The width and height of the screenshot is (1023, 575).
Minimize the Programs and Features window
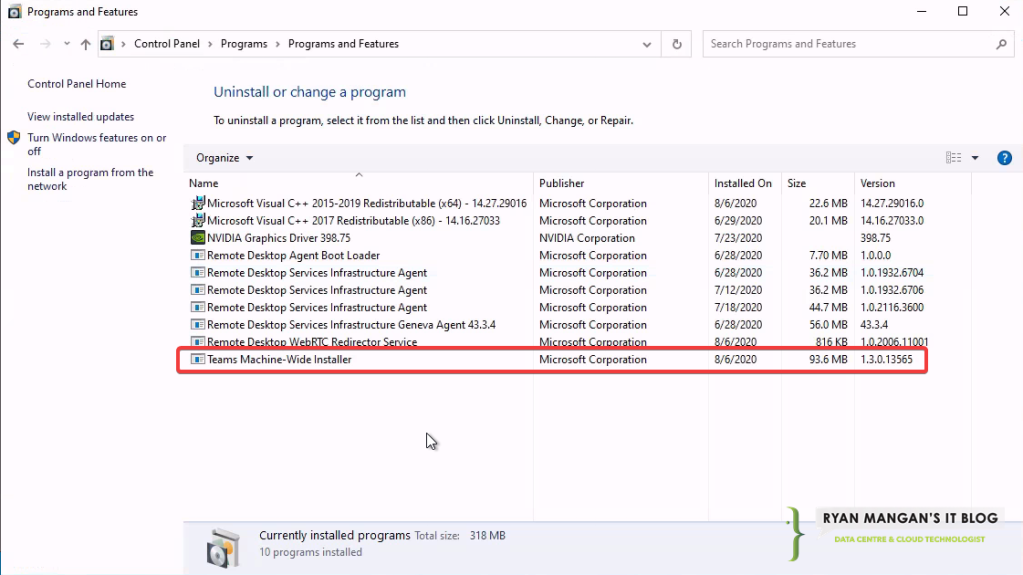pyautogui.click(x=921, y=11)
